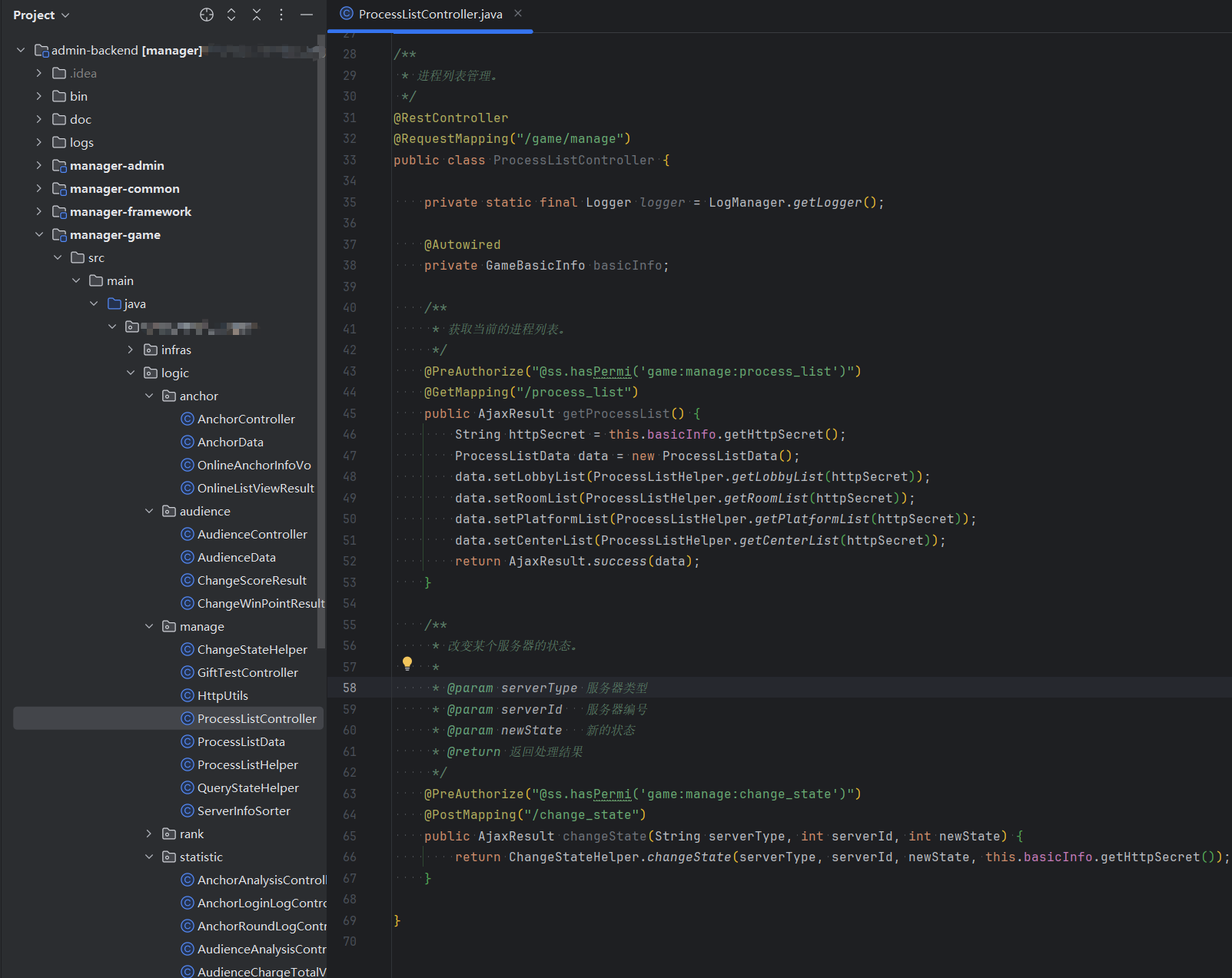Open AnchorData class icon
Image resolution: width=1232 pixels, height=978 pixels.
point(188,442)
